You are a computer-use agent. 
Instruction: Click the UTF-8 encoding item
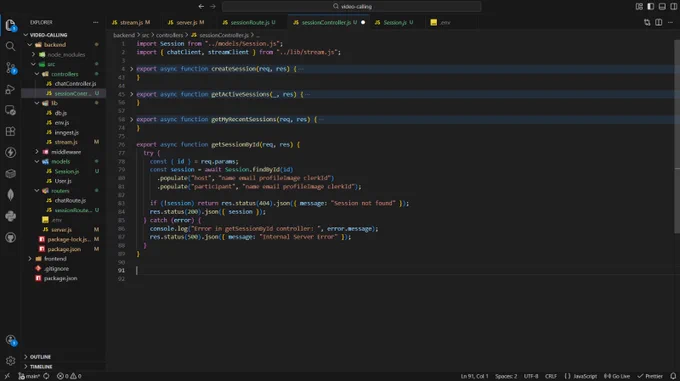(531, 376)
